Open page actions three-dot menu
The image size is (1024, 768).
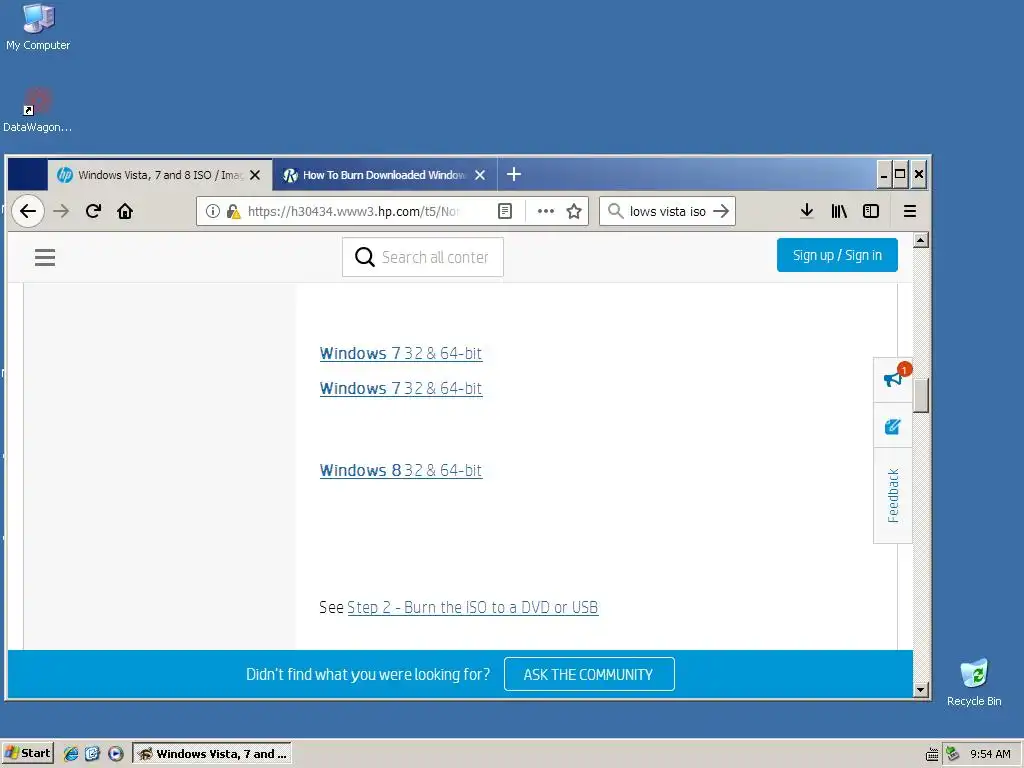click(x=545, y=211)
